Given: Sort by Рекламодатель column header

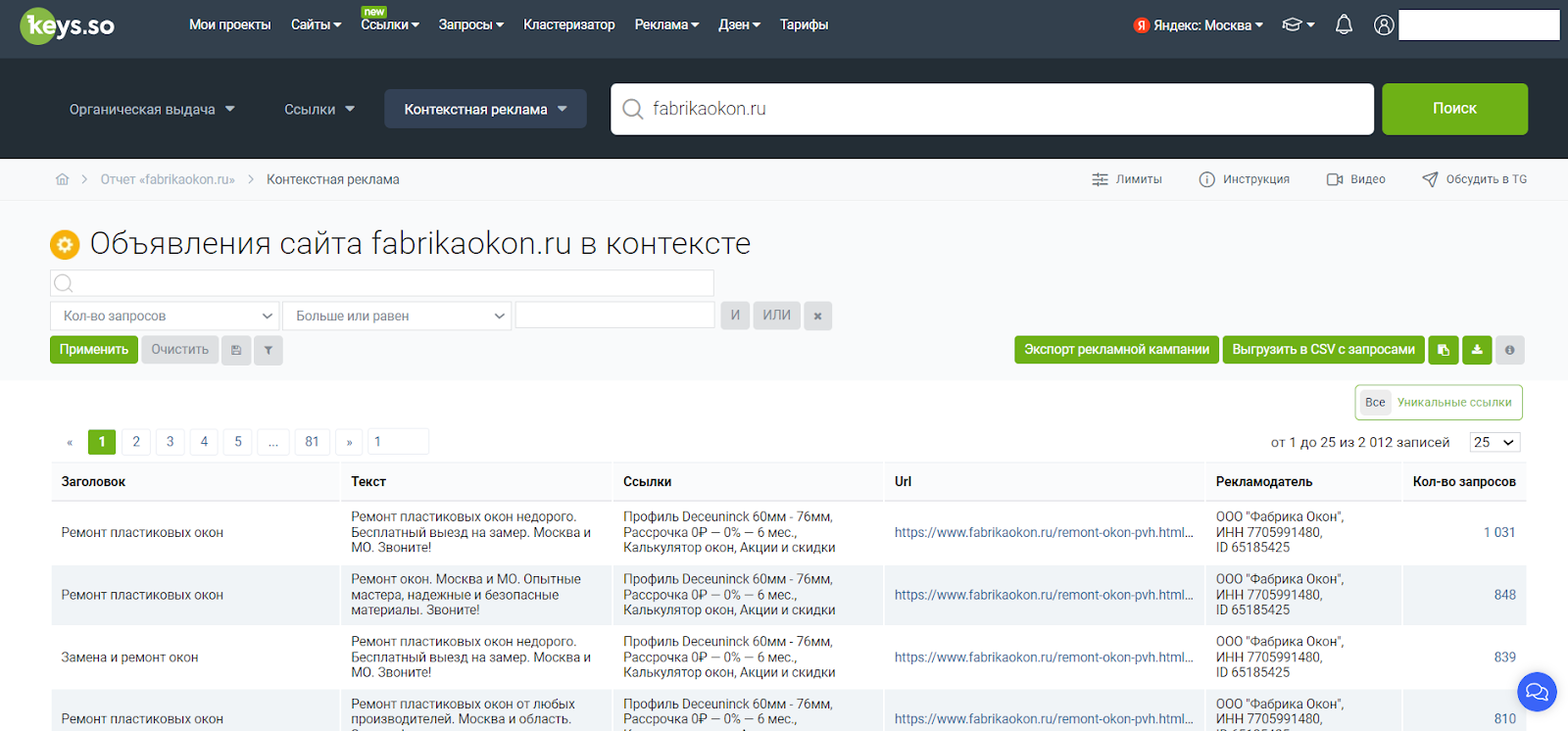Looking at the screenshot, I should [x=1264, y=482].
